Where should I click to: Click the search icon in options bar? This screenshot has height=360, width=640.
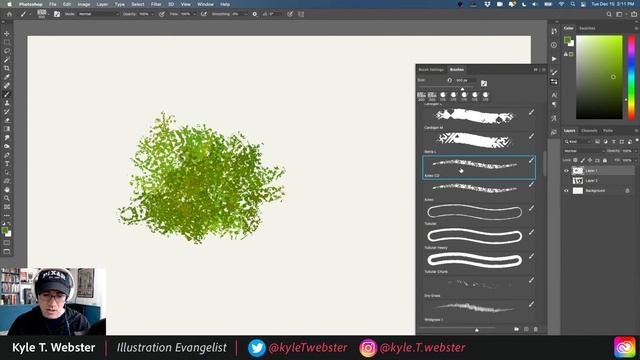609,14
